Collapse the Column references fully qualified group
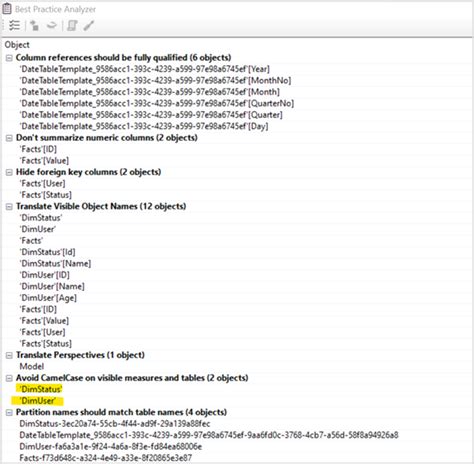474x464 pixels. (x=9, y=58)
